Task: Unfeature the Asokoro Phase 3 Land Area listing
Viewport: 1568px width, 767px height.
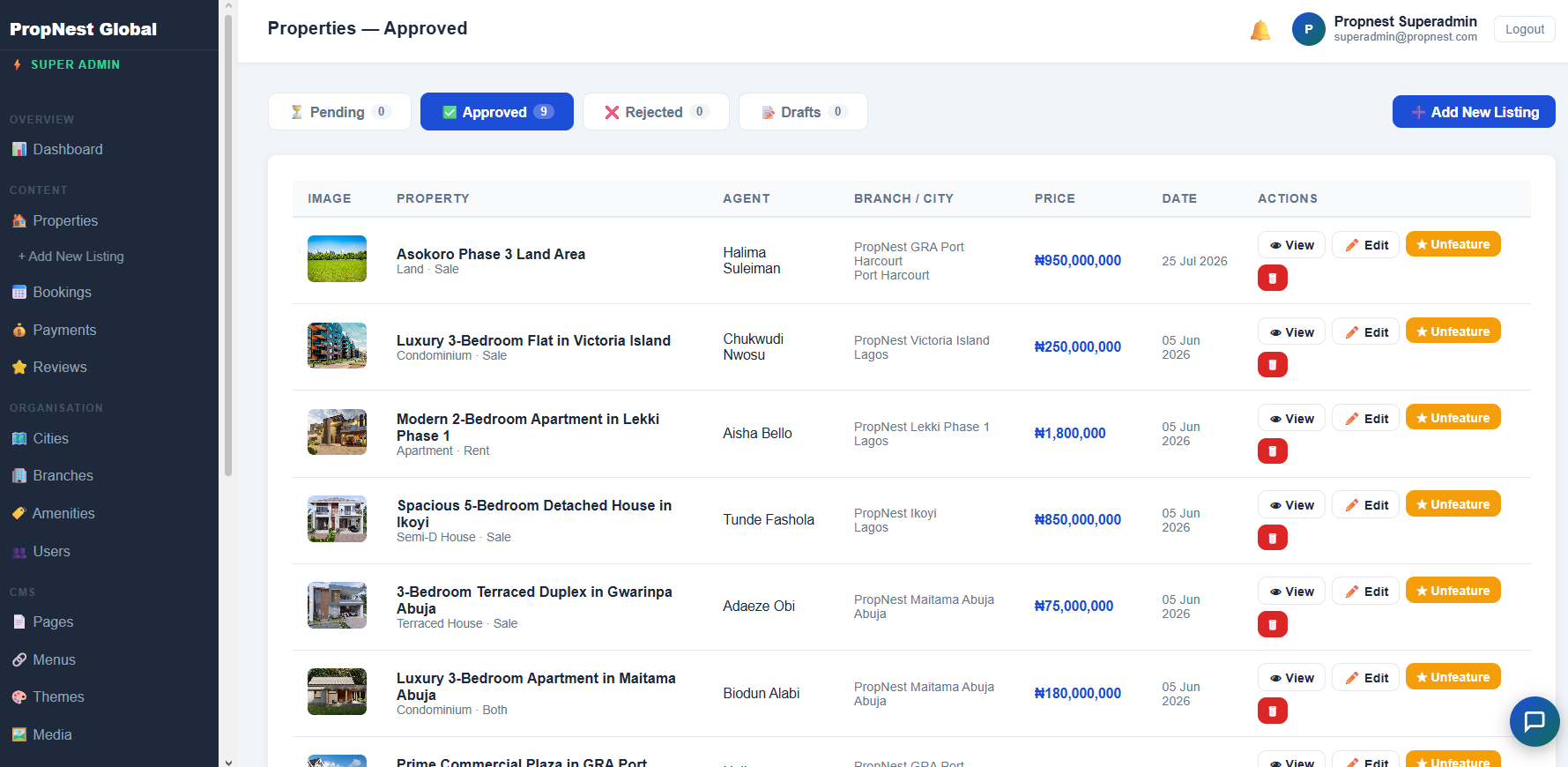Action: click(1453, 244)
